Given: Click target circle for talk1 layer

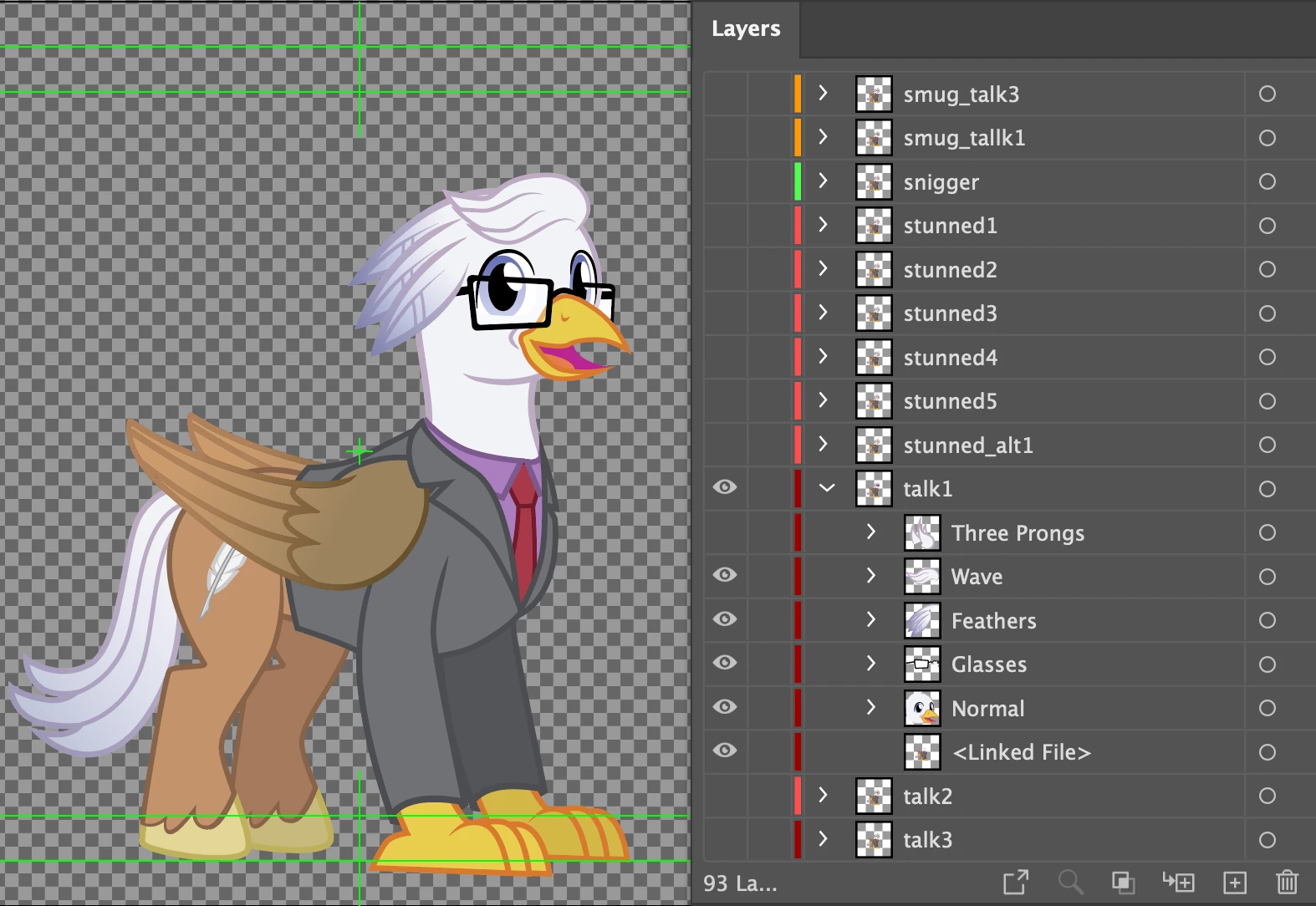Looking at the screenshot, I should click(1268, 489).
